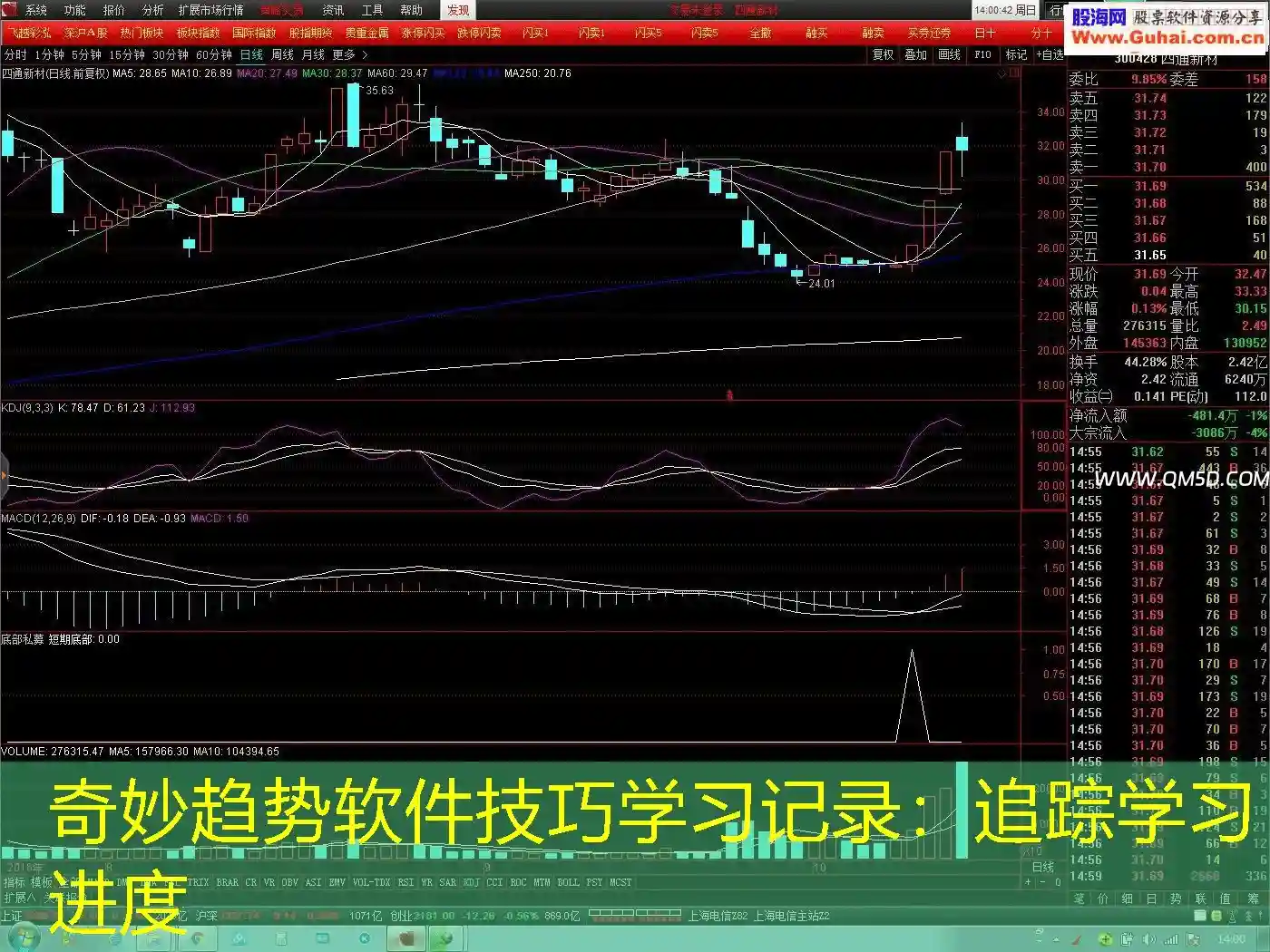Click the KDJ(9,3,3) indicator title
Viewport: 1270px width, 952px height.
(x=27, y=408)
